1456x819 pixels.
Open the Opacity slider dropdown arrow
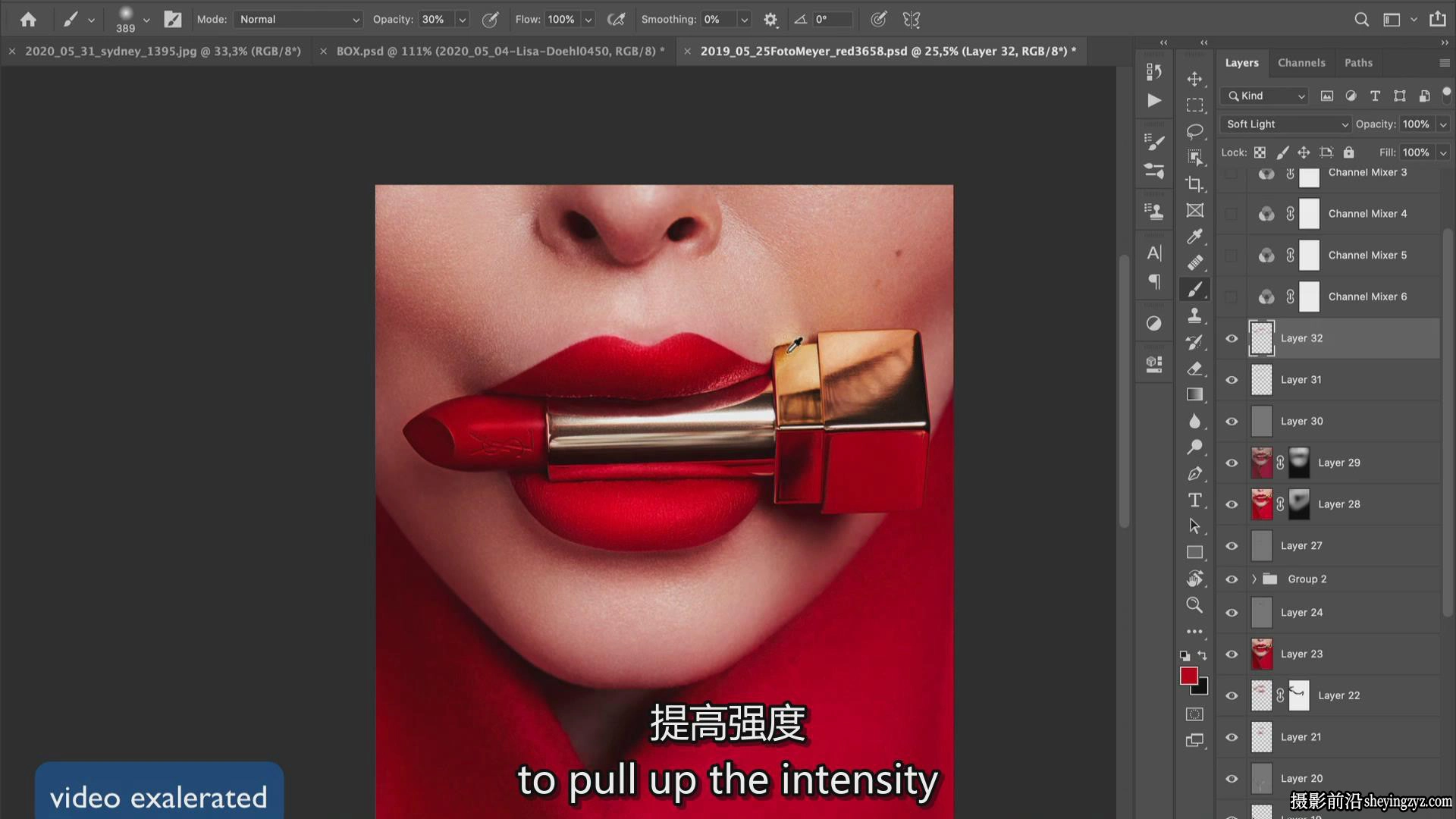coord(462,20)
